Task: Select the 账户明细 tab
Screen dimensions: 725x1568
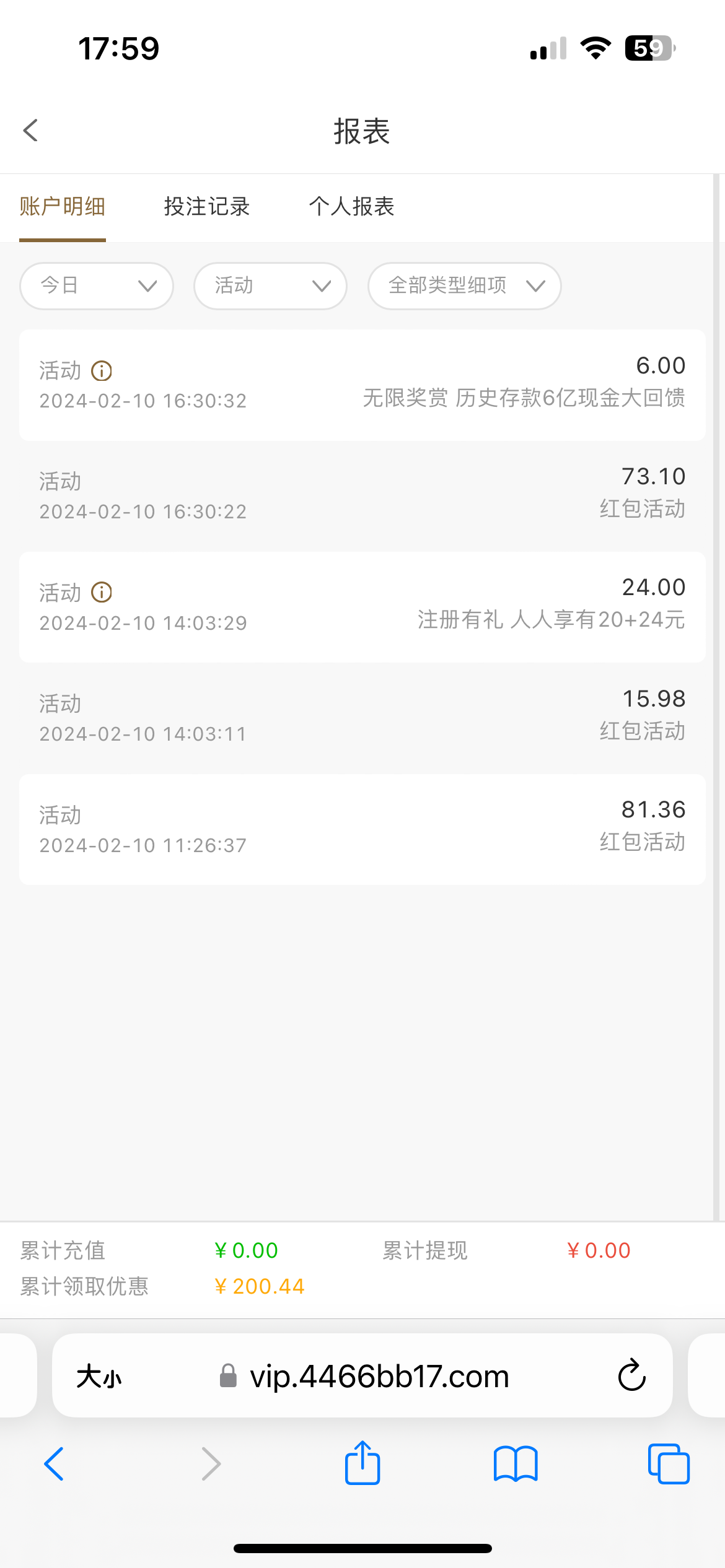Action: click(63, 207)
